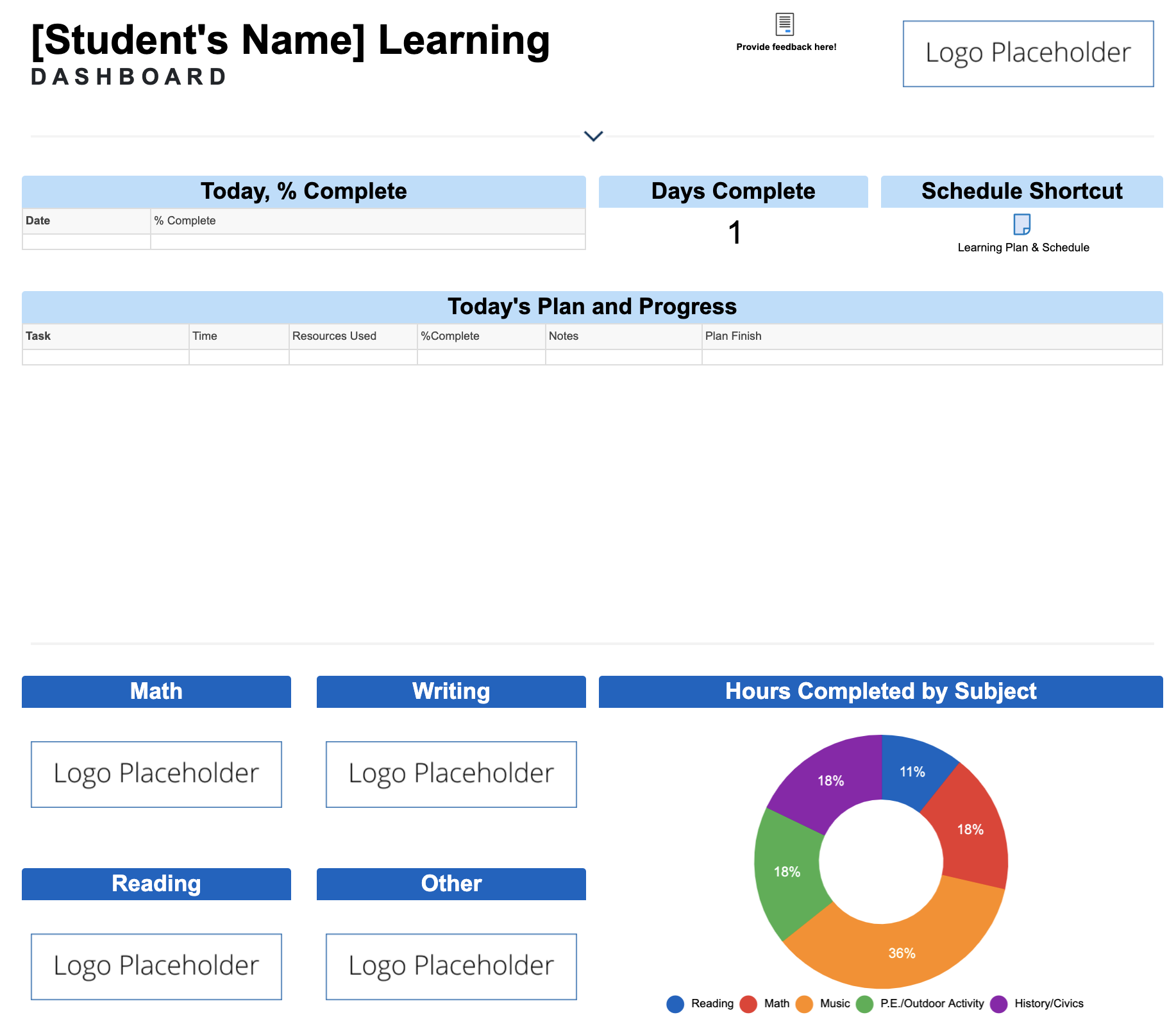
Task: Select the purple History/Civics legend dot
Action: 998,1004
